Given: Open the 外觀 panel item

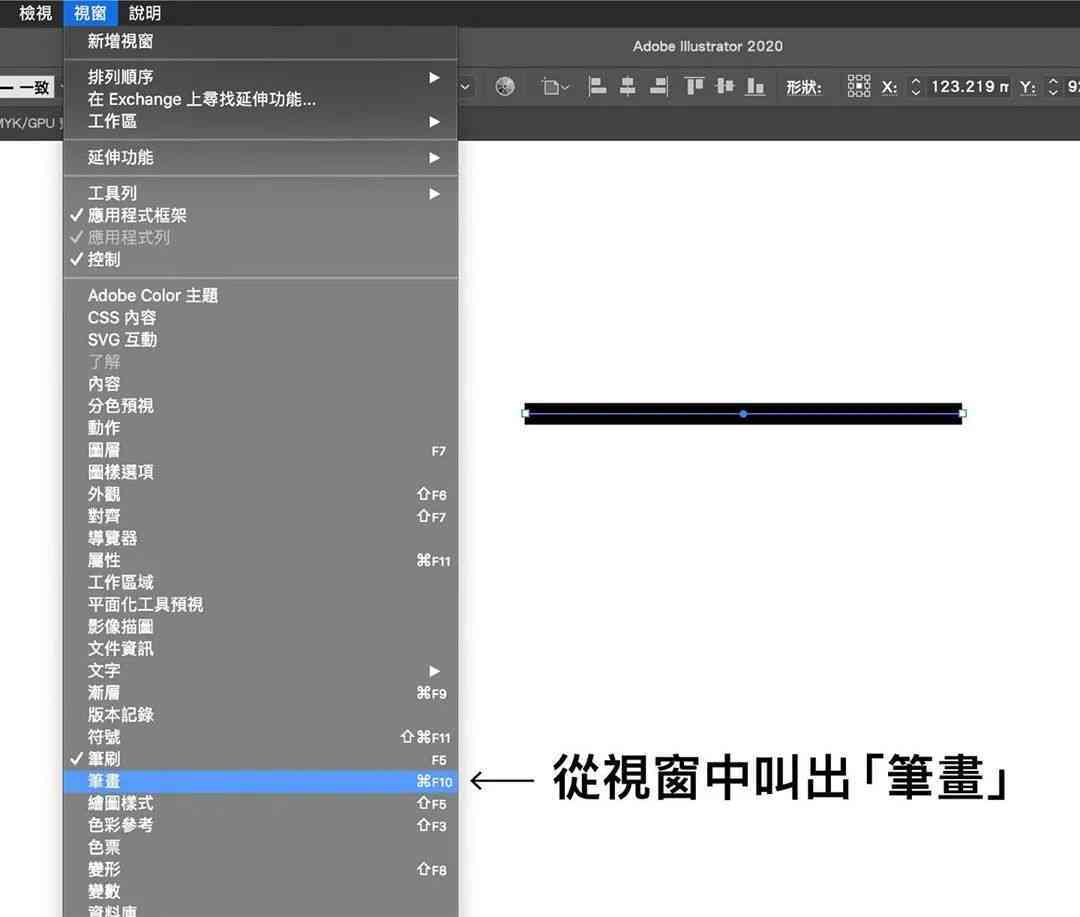Looking at the screenshot, I should 260,495.
